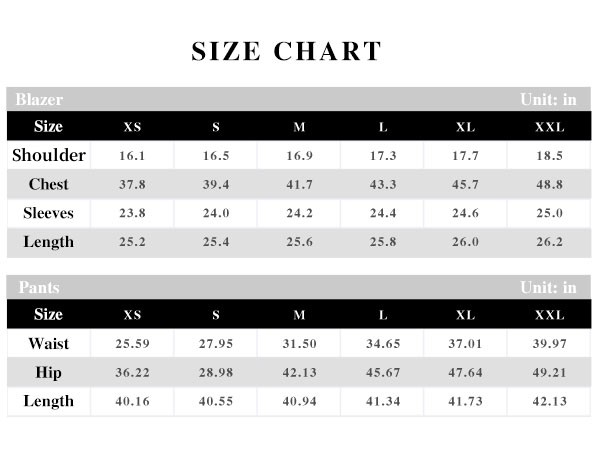Click the Pants M column header
Screen dimensions: 600x450
pos(299,315)
